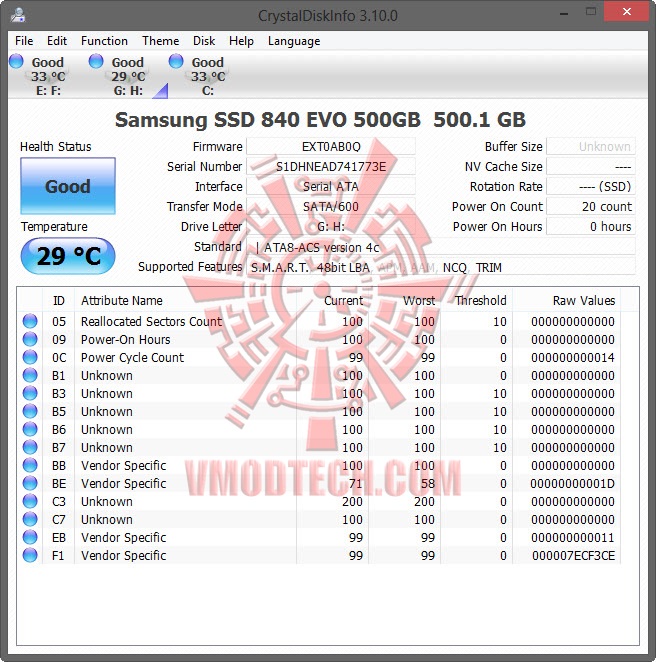Click status orb for Reallocated Sectors Count
656x662 pixels.
30,321
